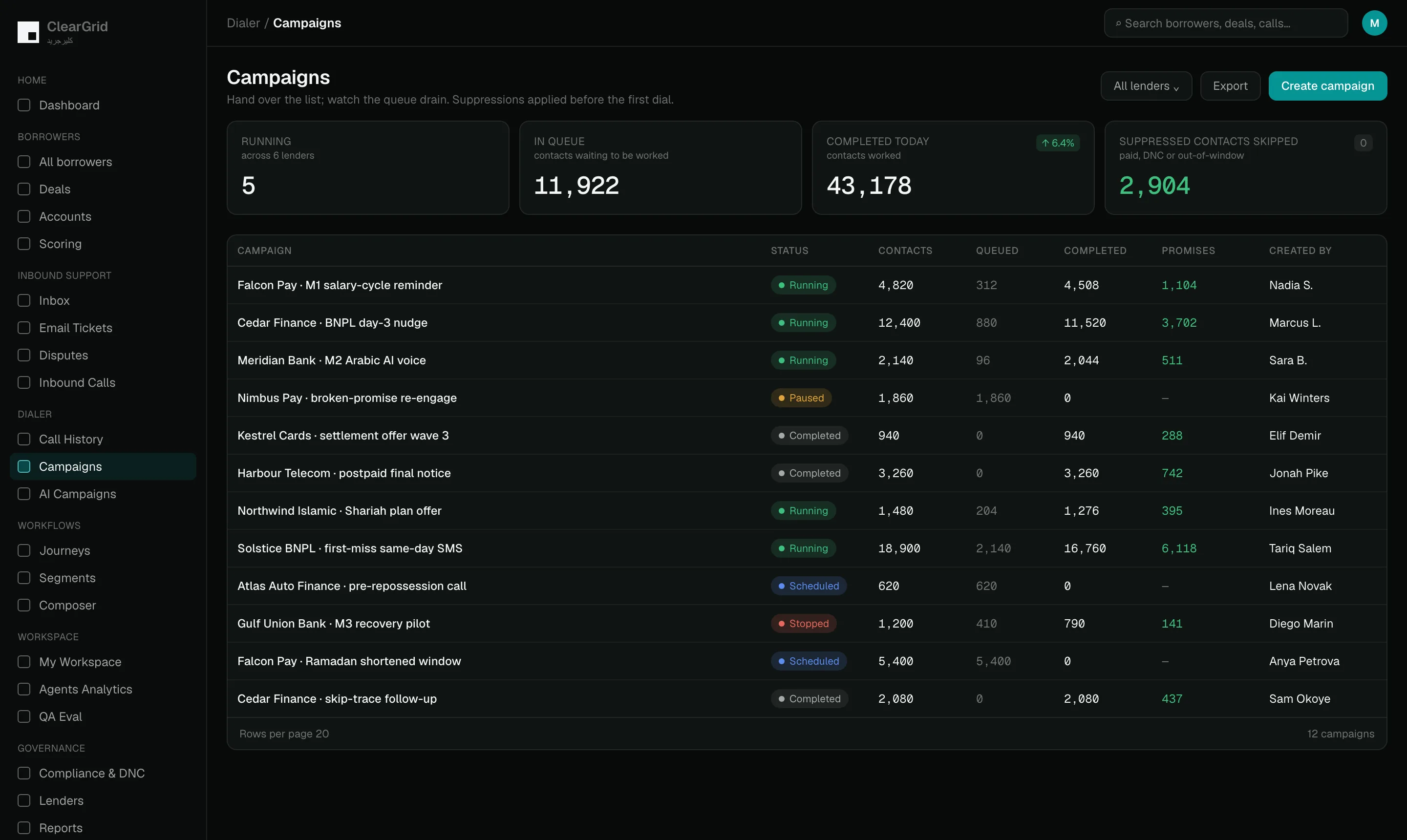This screenshot has width=1407, height=840.
Task: Click the In Queue value 11,922
Action: pyautogui.click(x=576, y=186)
